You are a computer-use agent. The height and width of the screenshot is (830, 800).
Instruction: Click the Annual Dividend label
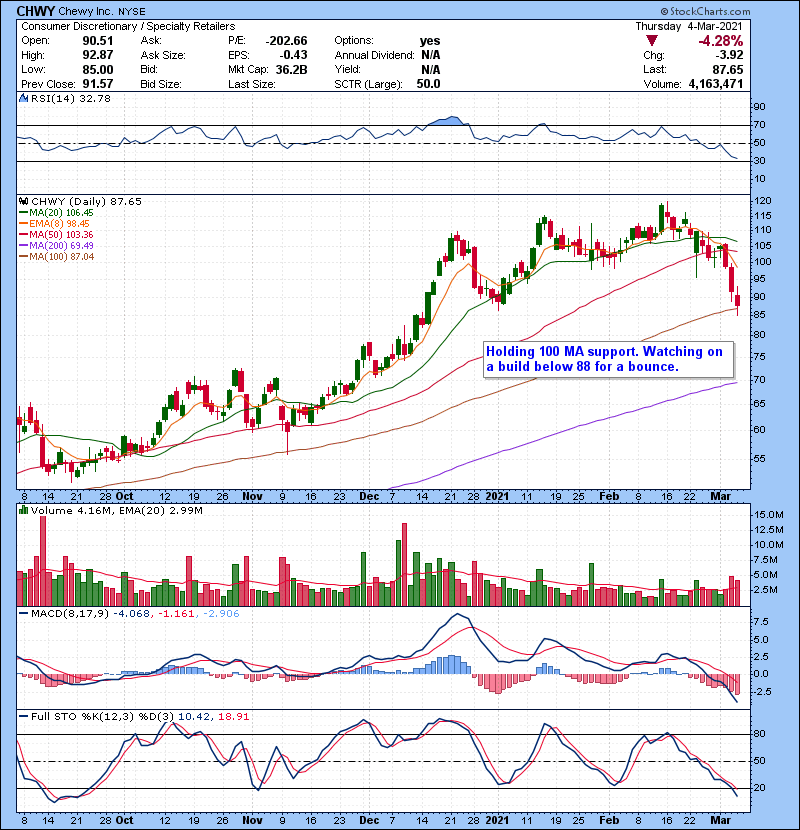click(x=374, y=55)
